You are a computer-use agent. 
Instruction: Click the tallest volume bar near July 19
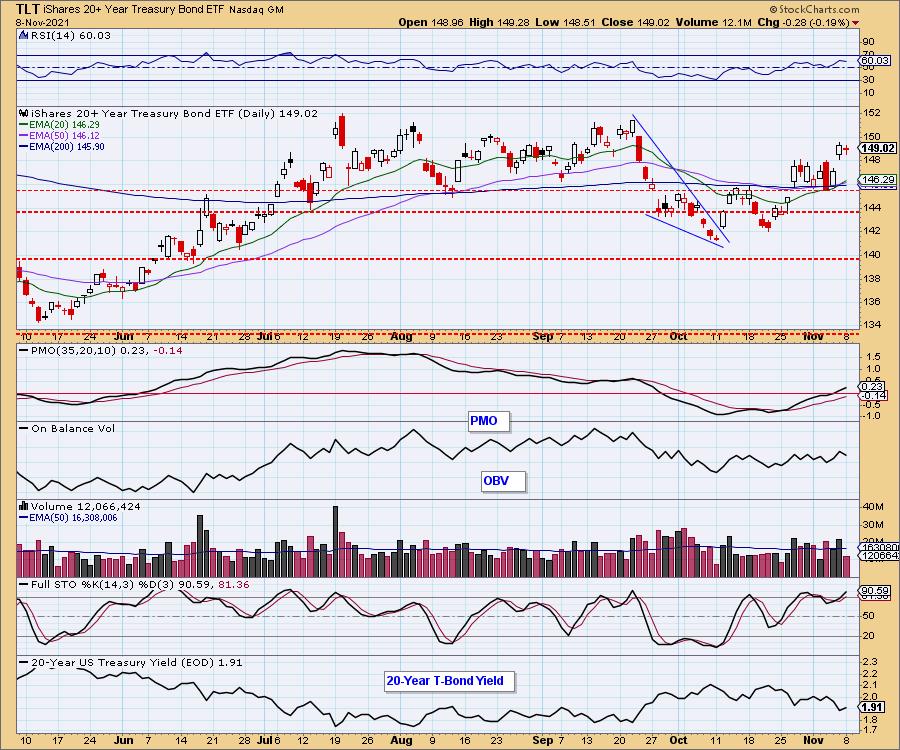point(335,541)
